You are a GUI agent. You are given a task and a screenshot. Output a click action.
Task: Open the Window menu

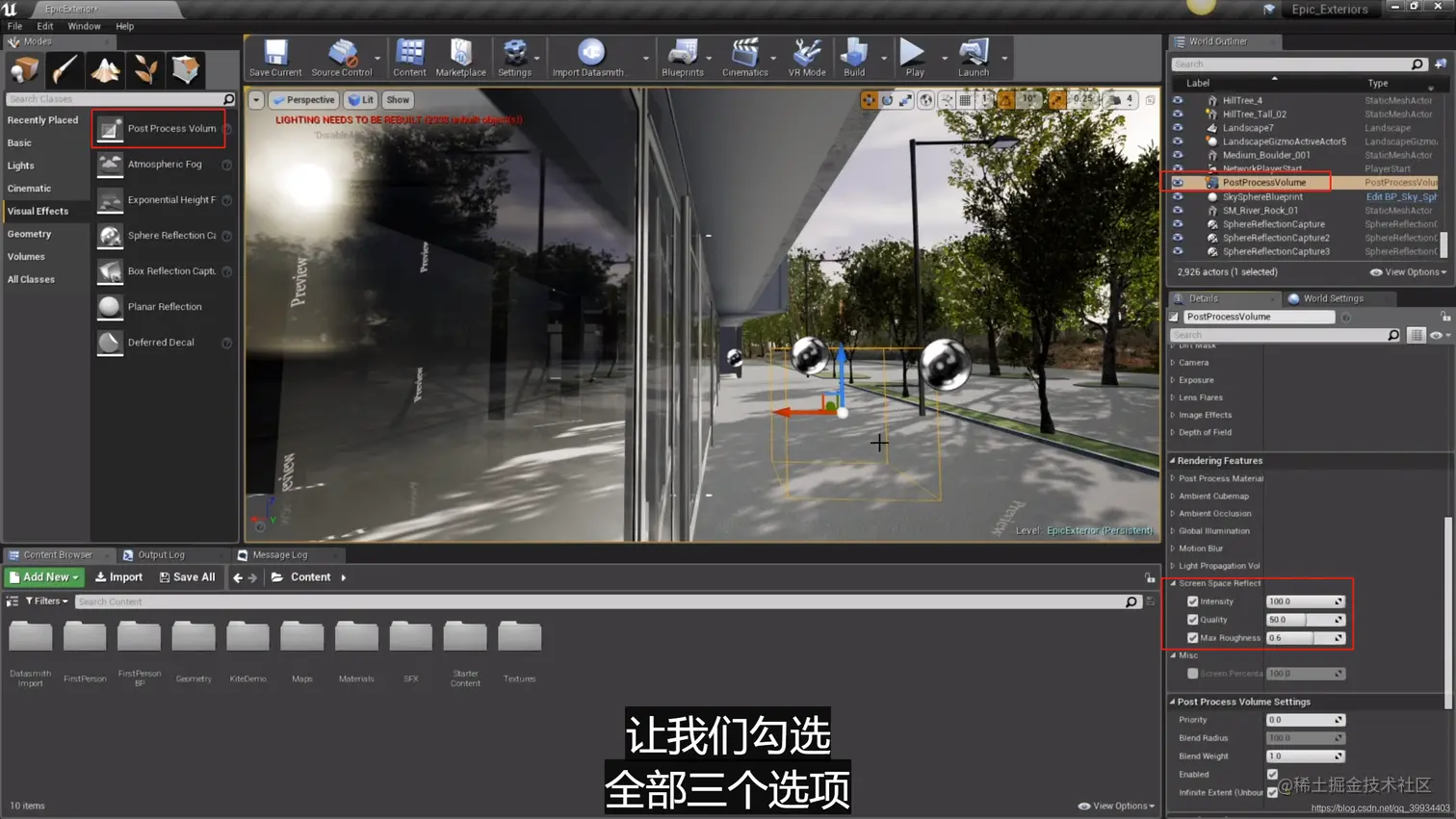pos(84,26)
